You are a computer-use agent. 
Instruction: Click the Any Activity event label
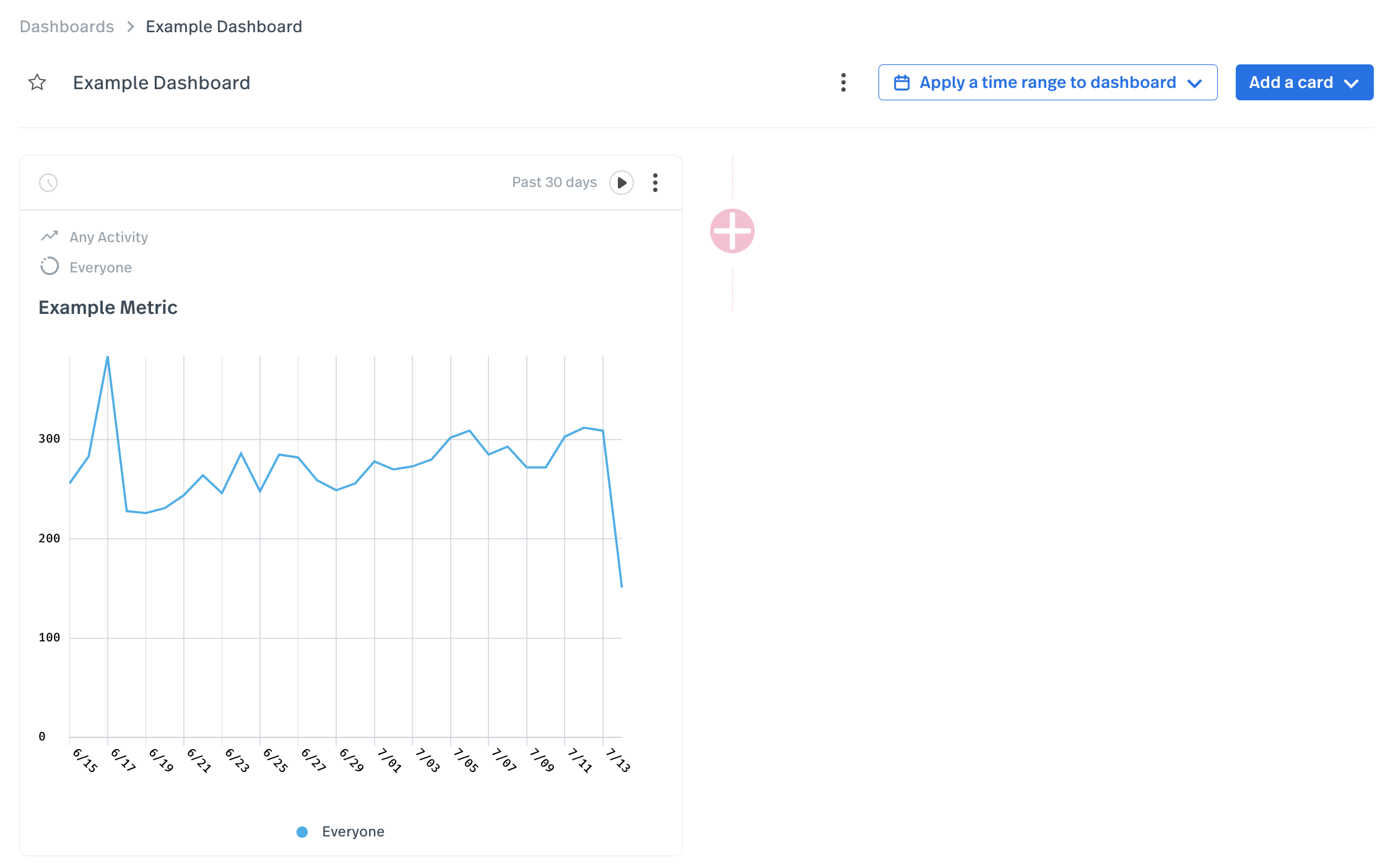[x=108, y=237]
